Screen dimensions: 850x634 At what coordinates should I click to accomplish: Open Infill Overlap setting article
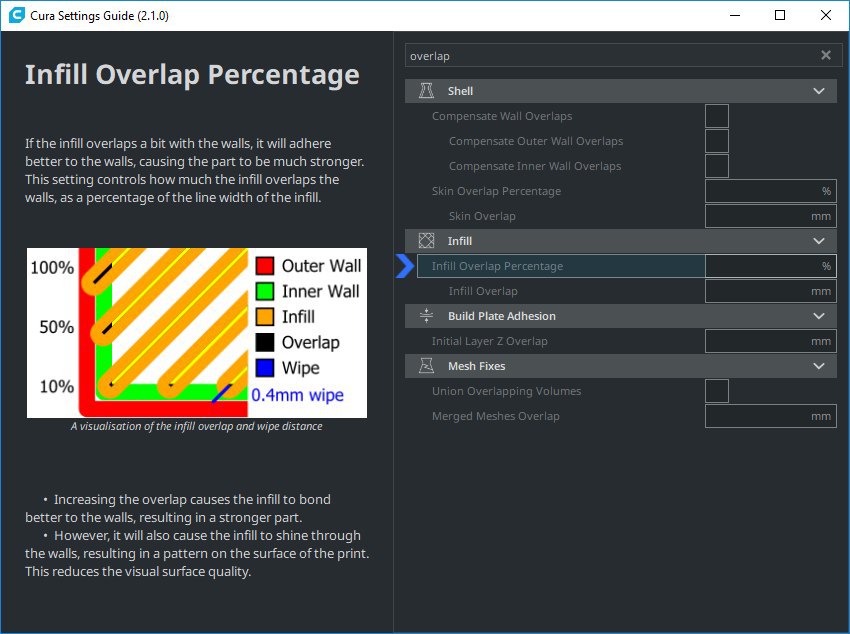point(482,291)
